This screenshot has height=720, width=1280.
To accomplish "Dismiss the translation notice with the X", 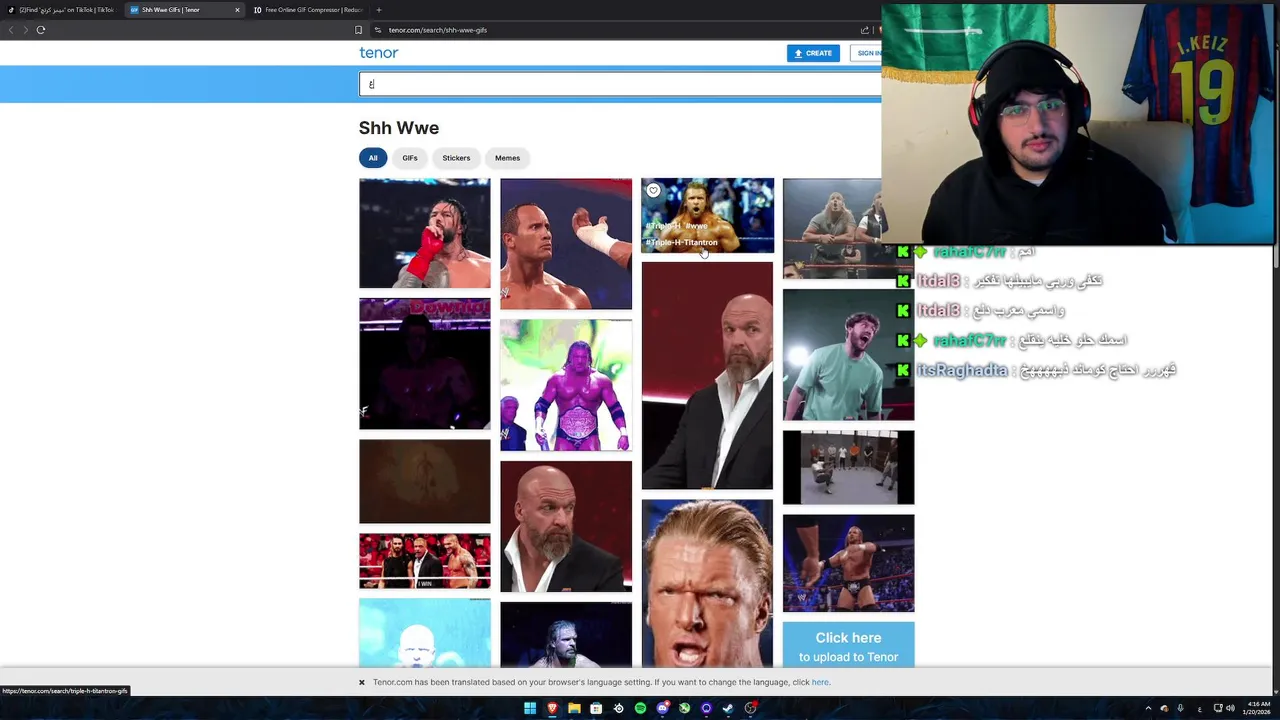I will pyautogui.click(x=362, y=682).
